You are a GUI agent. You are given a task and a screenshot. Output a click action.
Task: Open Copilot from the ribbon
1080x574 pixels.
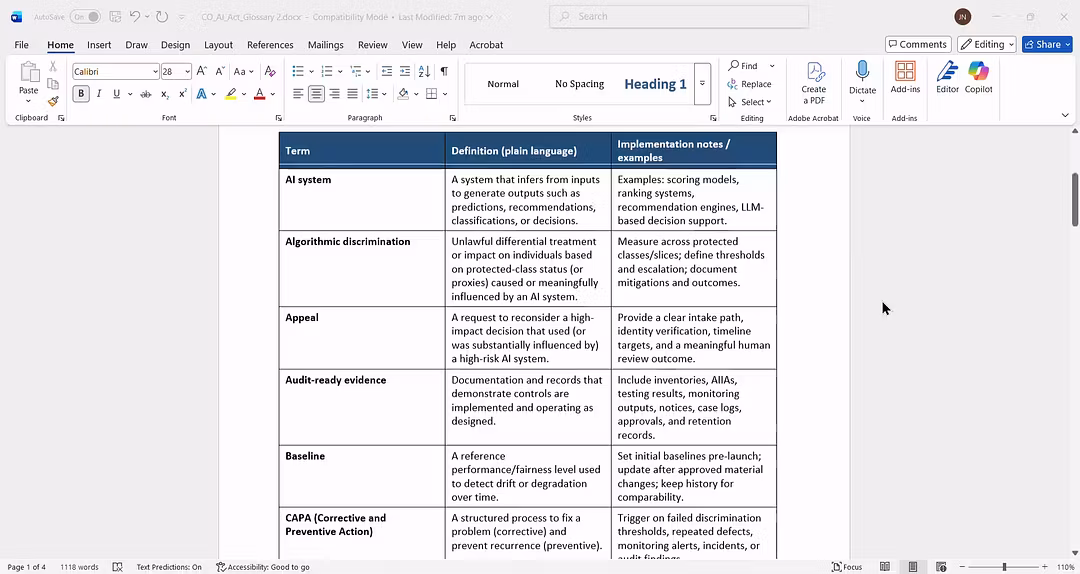(978, 77)
